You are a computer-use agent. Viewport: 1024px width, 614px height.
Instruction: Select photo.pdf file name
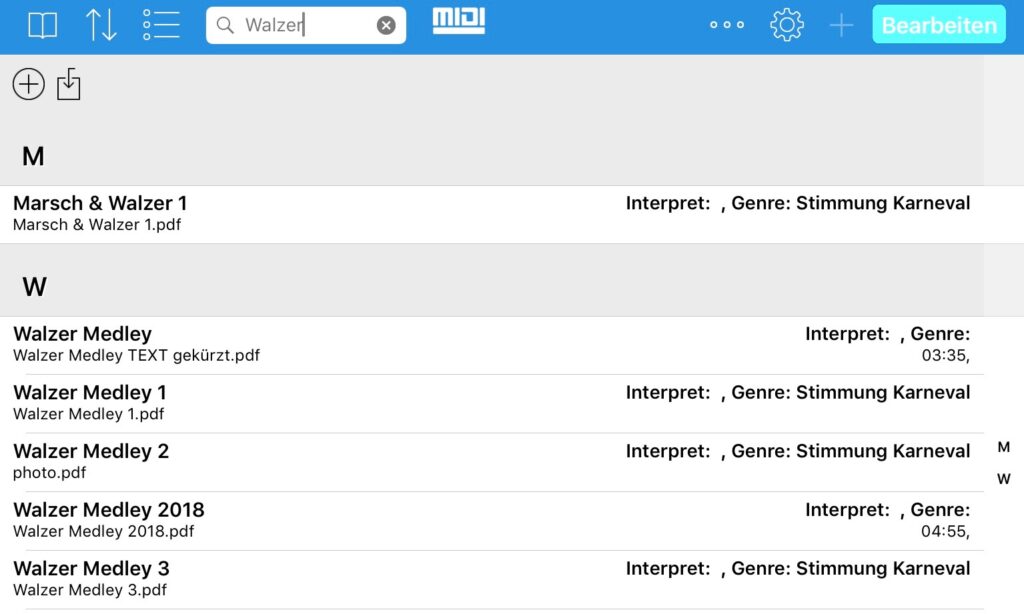coord(50,473)
